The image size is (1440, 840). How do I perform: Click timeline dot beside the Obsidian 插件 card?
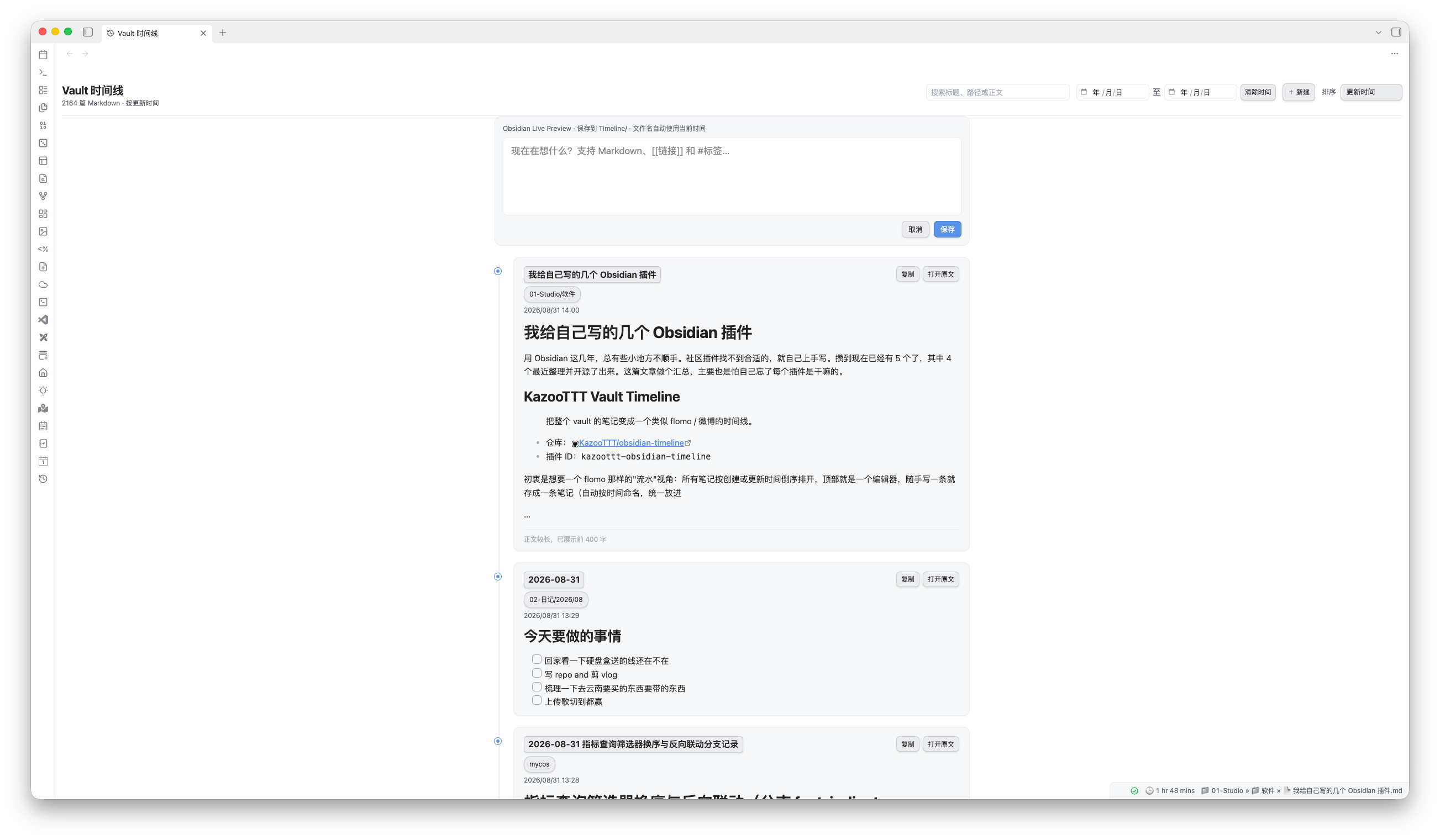click(498, 271)
